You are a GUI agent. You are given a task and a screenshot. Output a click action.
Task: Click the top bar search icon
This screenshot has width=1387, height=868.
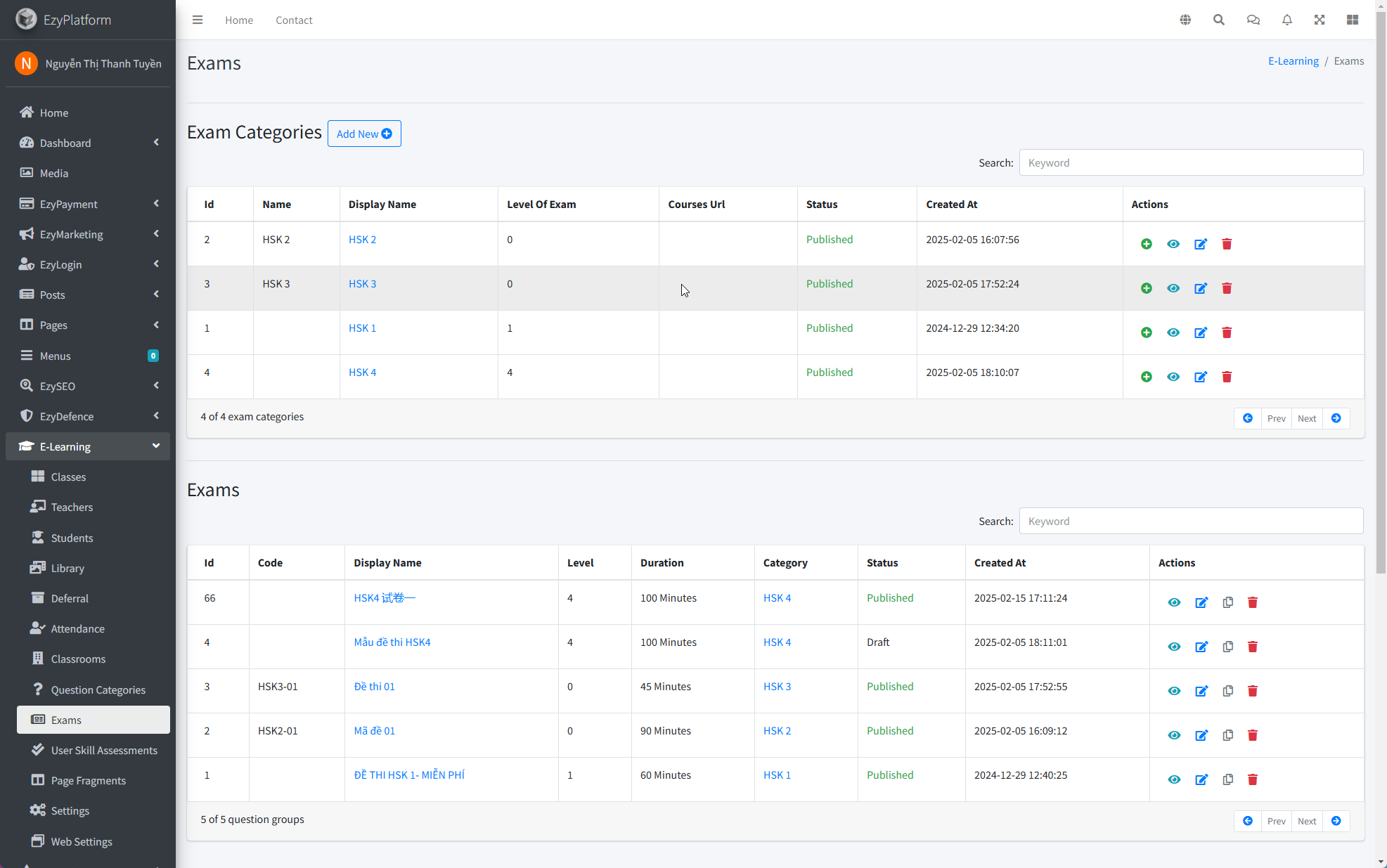pos(1219,20)
